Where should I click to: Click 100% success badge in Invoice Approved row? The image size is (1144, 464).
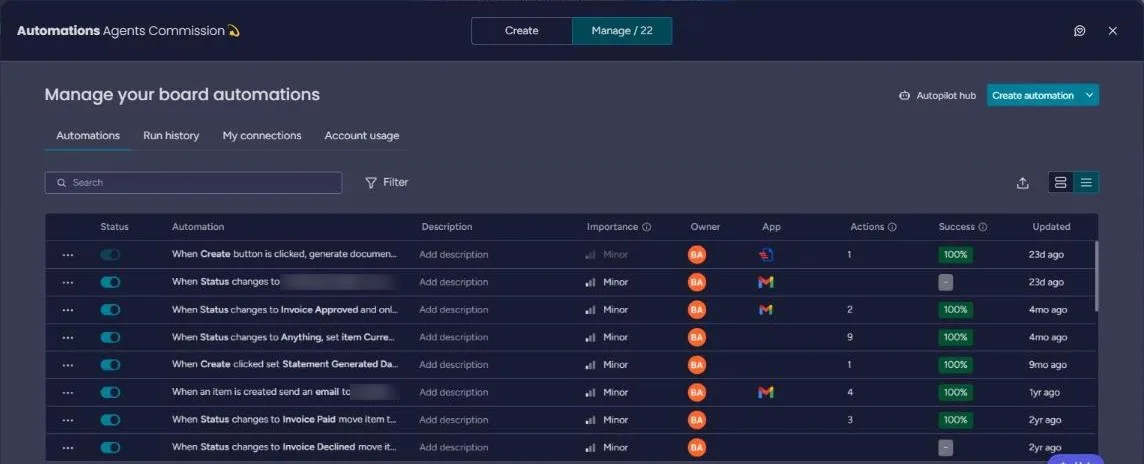point(955,310)
